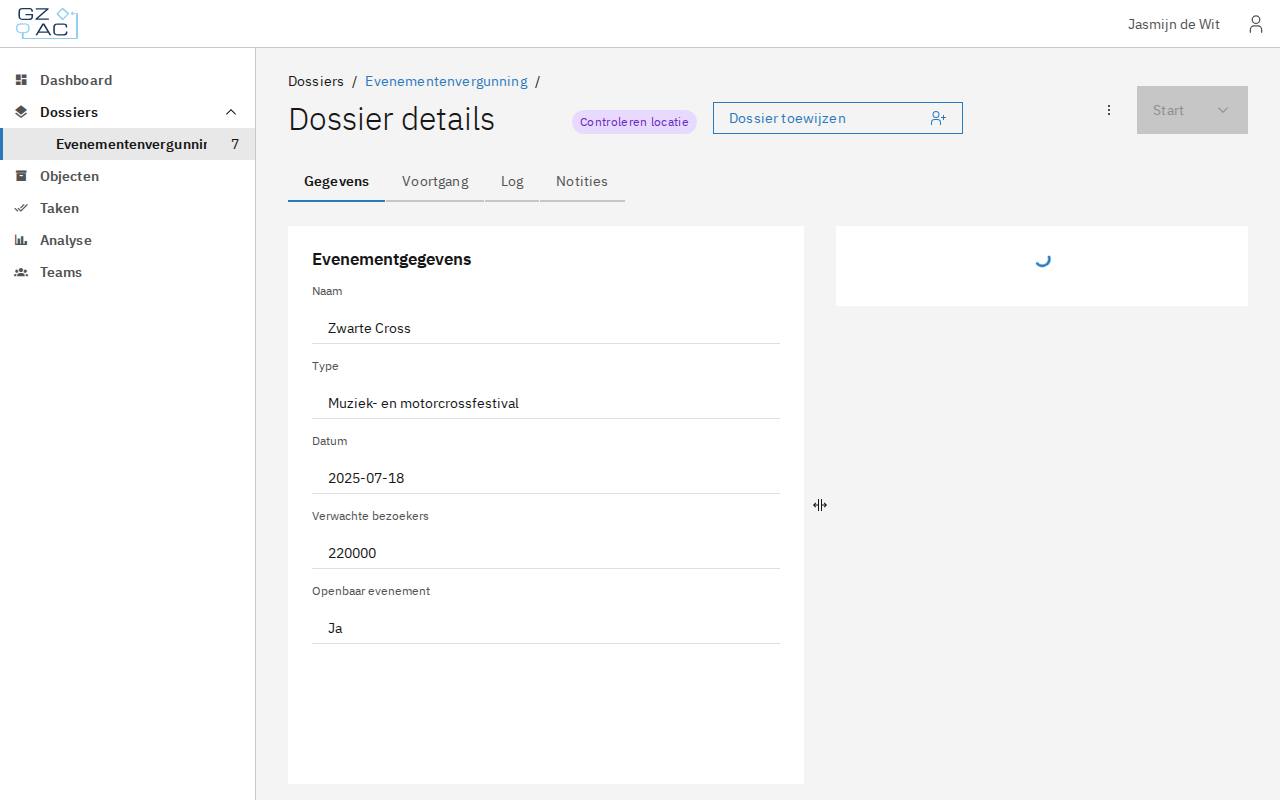Click the Dashboard grid icon
This screenshot has height=800, width=1280.
[21, 80]
